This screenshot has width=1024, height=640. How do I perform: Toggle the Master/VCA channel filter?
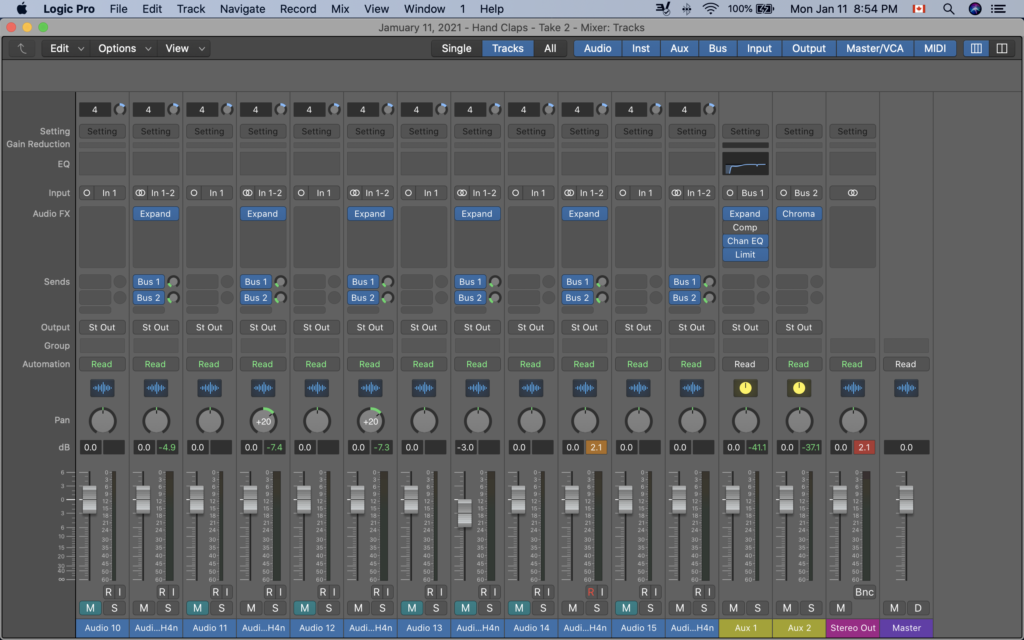pos(874,48)
